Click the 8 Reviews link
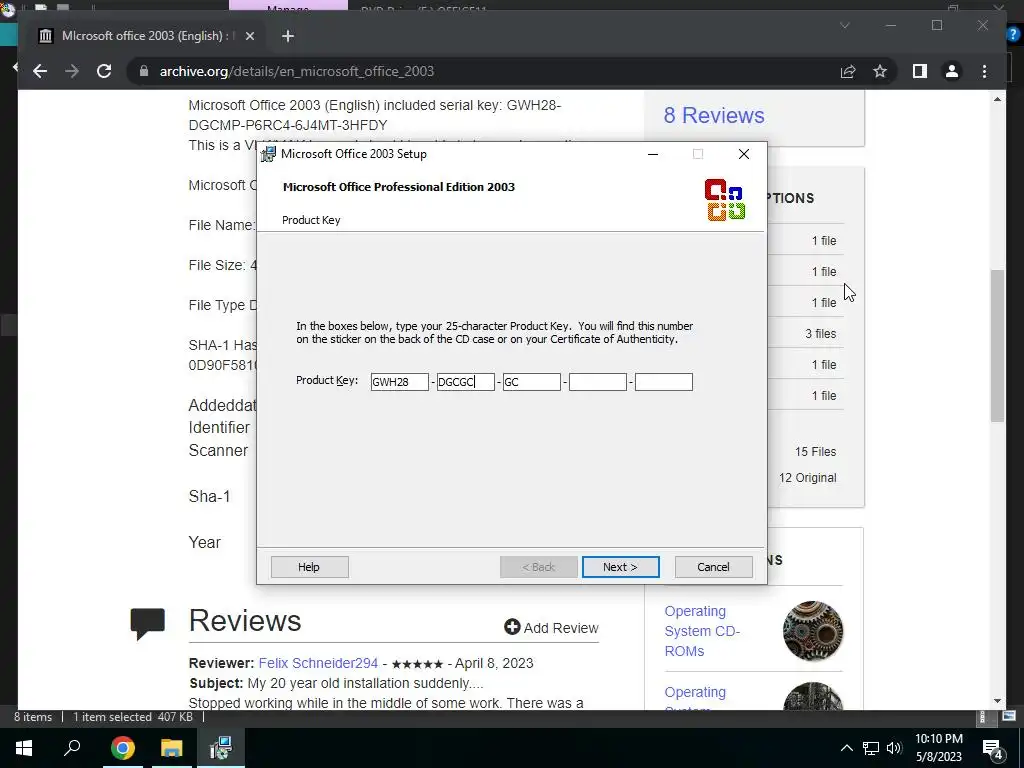This screenshot has height=768, width=1024. tap(714, 115)
